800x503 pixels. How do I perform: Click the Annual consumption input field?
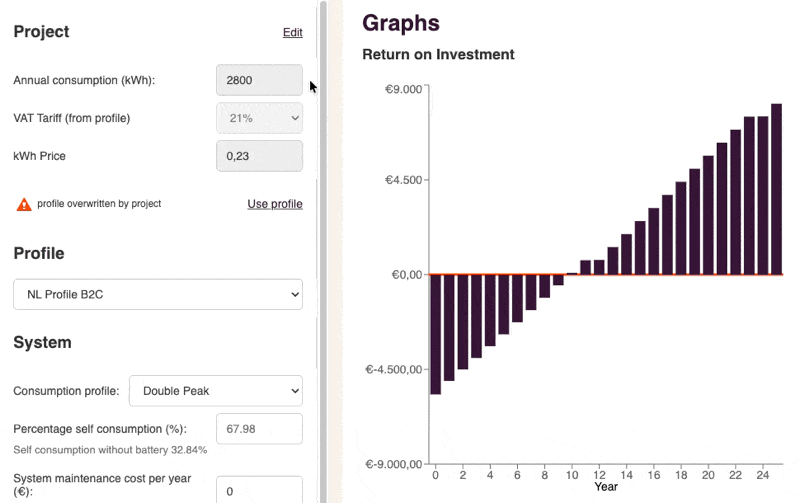259,80
